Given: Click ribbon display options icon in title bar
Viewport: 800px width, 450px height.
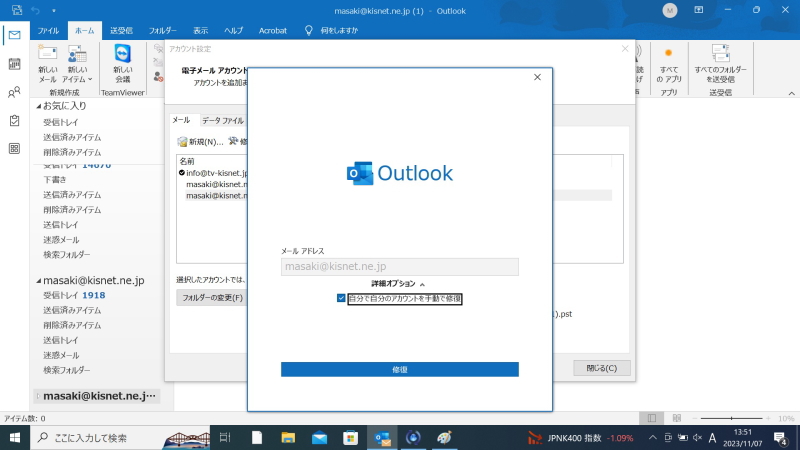Looking at the screenshot, I should click(x=698, y=10).
